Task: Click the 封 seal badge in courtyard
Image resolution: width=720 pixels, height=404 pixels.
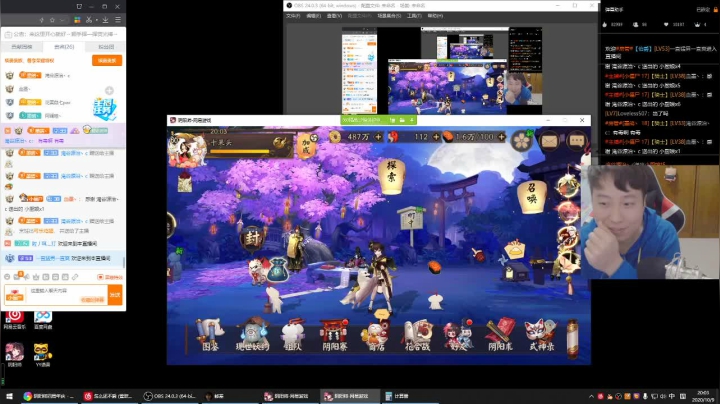Action: point(252,238)
